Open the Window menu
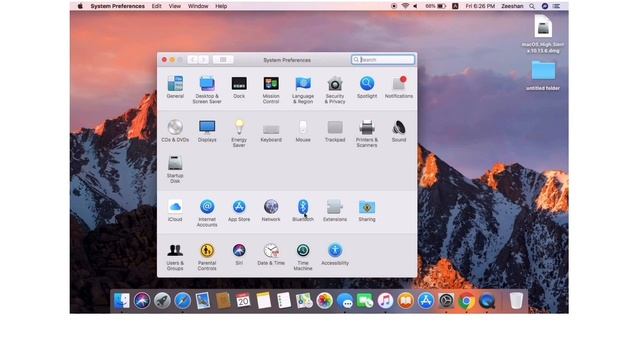 tap(198, 6)
